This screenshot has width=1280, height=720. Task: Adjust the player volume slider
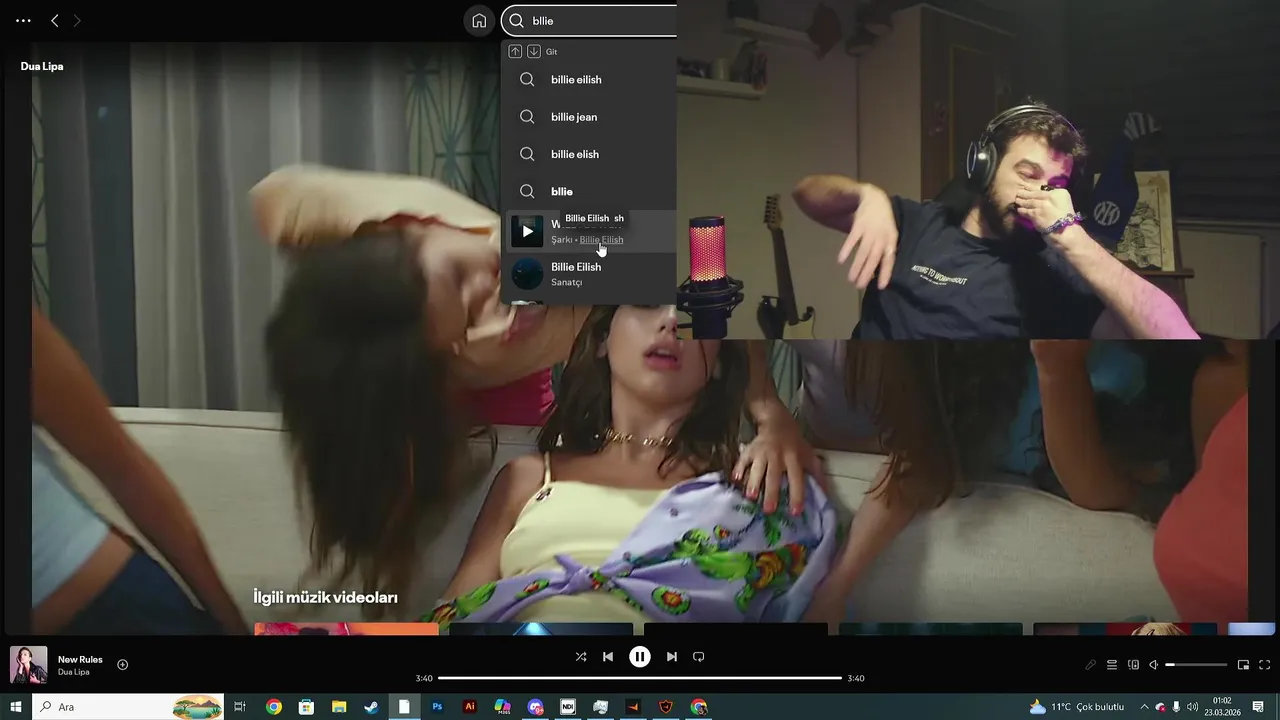(1196, 665)
